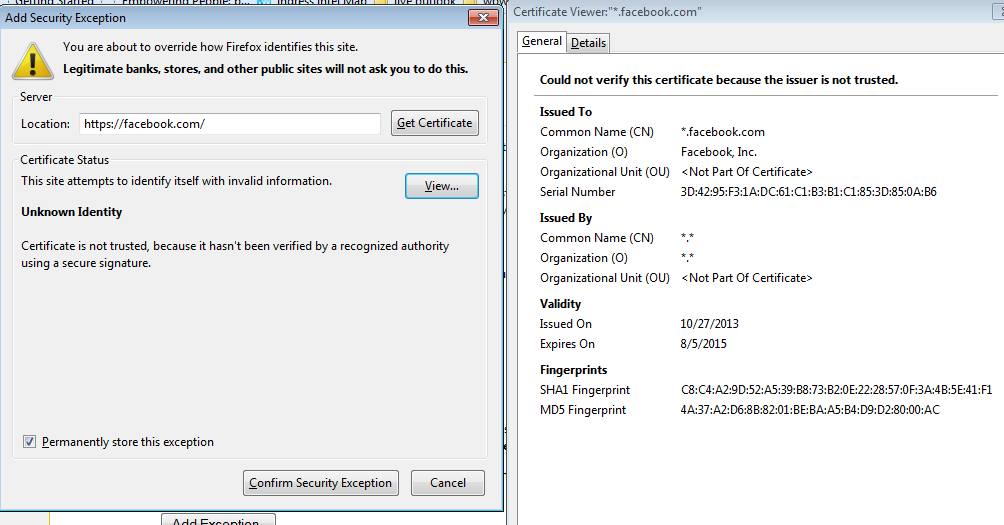Cancel the security exception dialog

(x=447, y=483)
